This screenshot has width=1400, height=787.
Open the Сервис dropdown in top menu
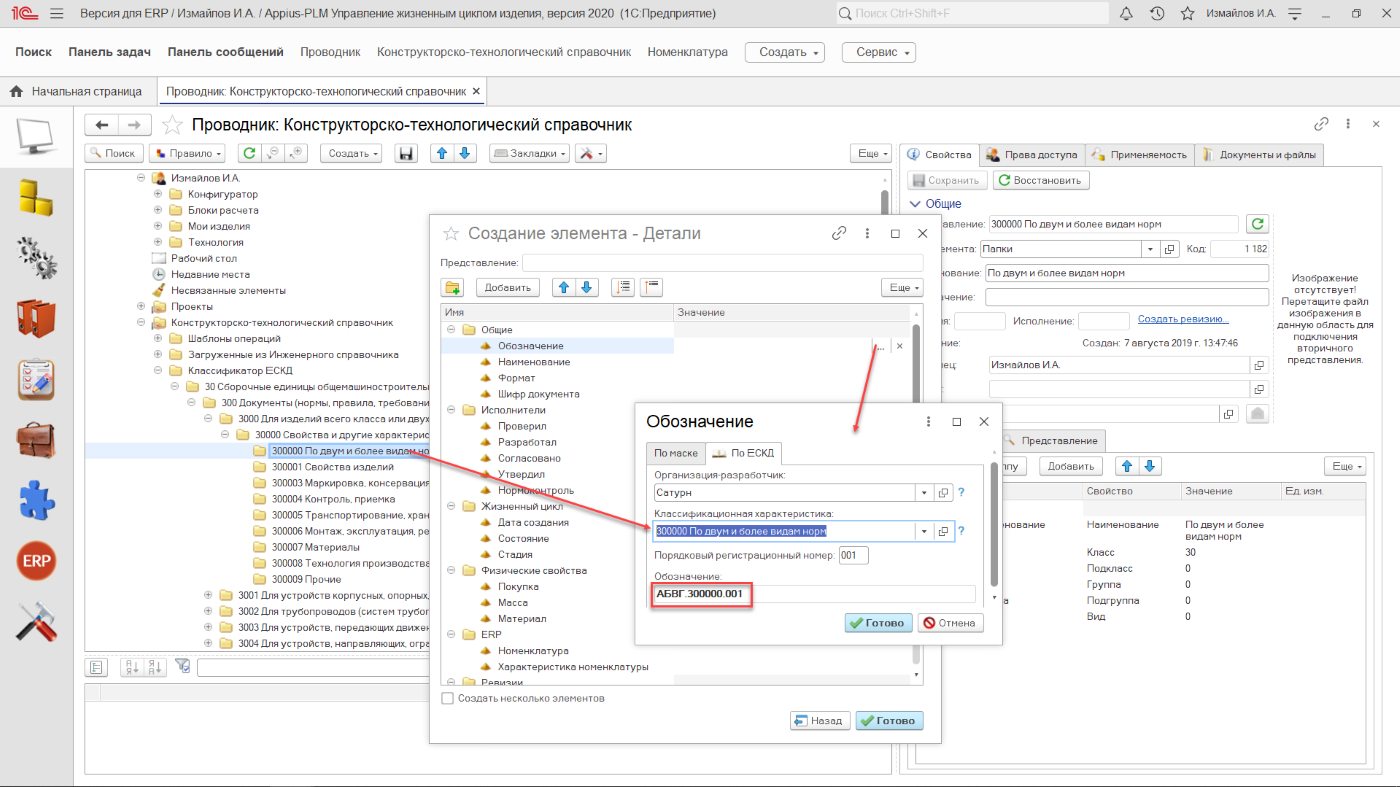(879, 52)
